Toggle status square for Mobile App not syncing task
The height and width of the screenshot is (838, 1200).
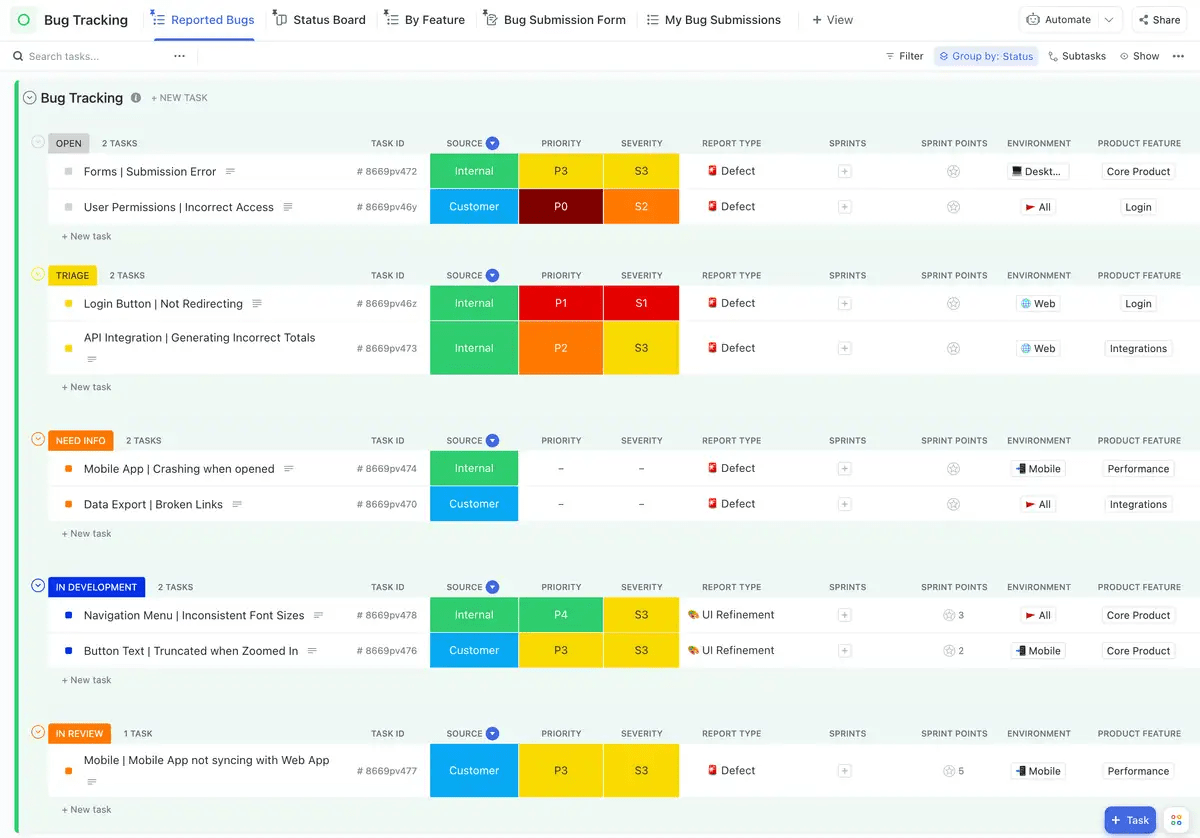68,771
